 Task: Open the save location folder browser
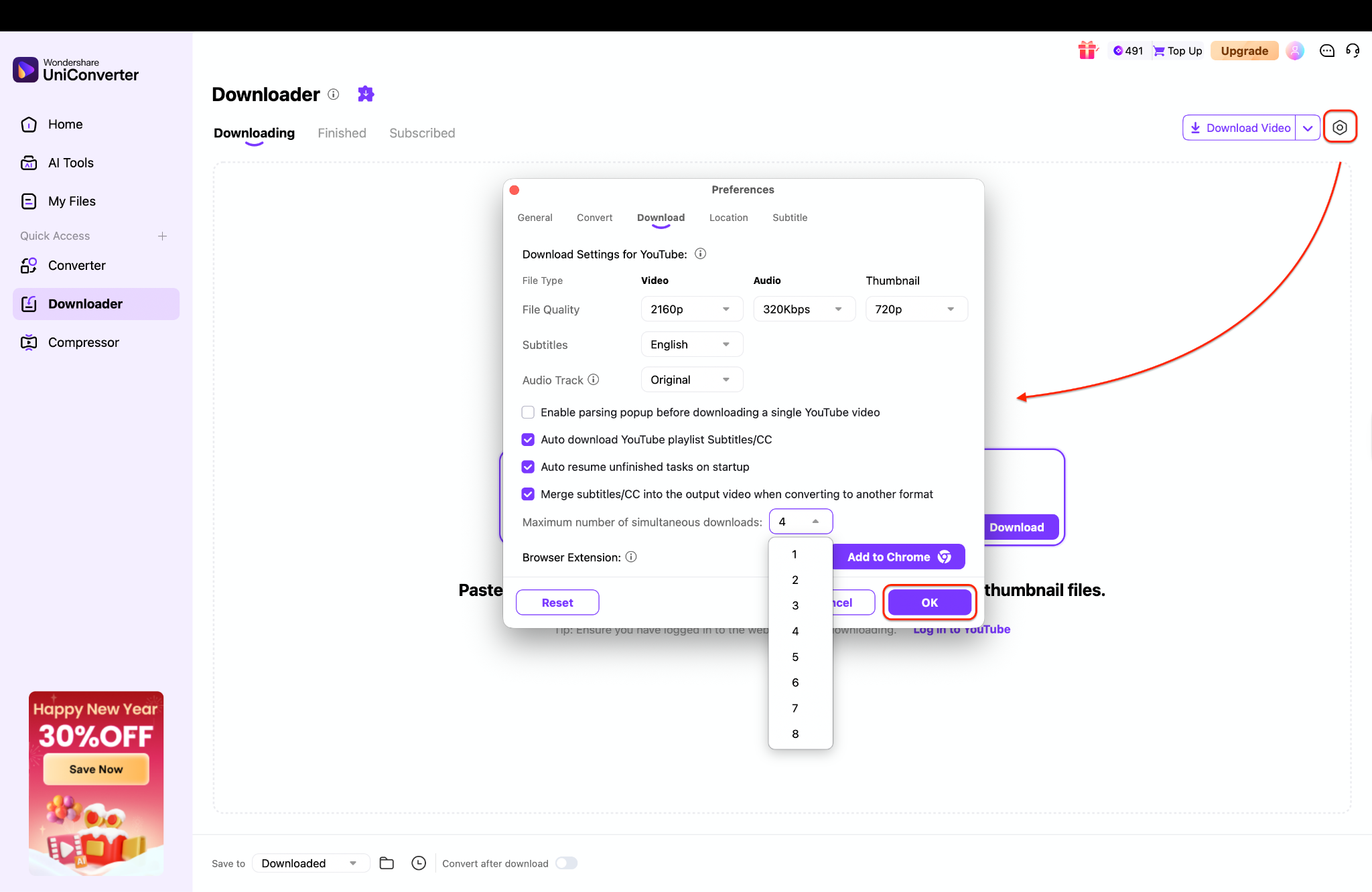click(x=387, y=863)
